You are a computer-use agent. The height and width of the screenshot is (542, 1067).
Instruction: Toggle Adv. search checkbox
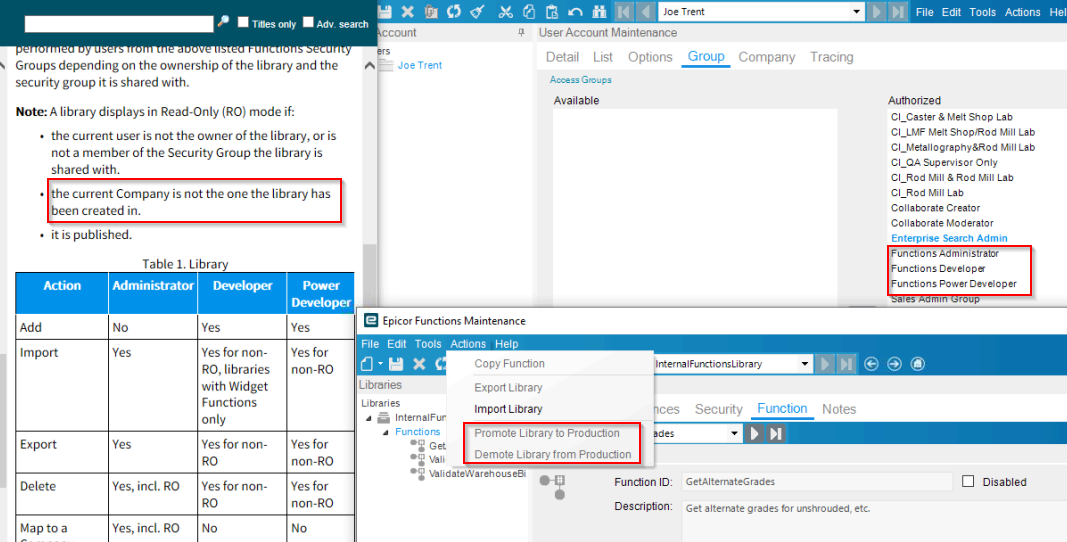pos(308,22)
